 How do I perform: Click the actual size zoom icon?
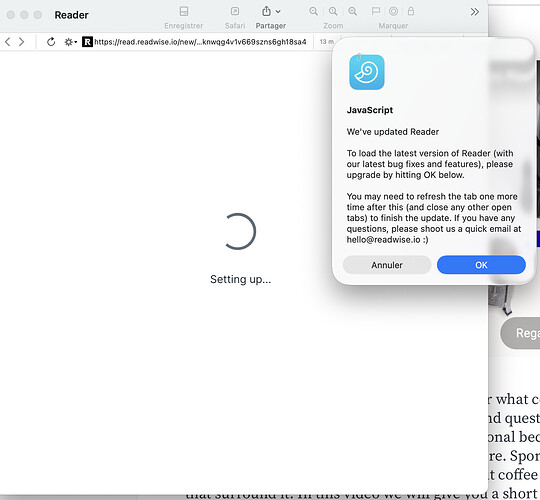coord(333,11)
